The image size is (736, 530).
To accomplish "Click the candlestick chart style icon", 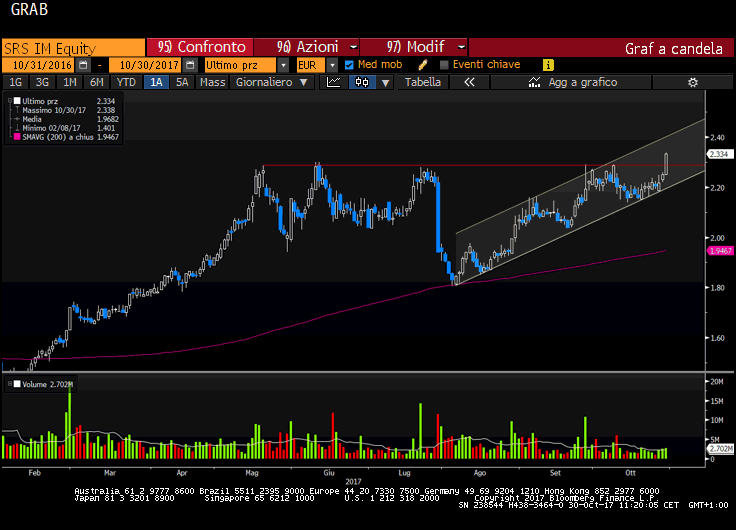I will (361, 83).
